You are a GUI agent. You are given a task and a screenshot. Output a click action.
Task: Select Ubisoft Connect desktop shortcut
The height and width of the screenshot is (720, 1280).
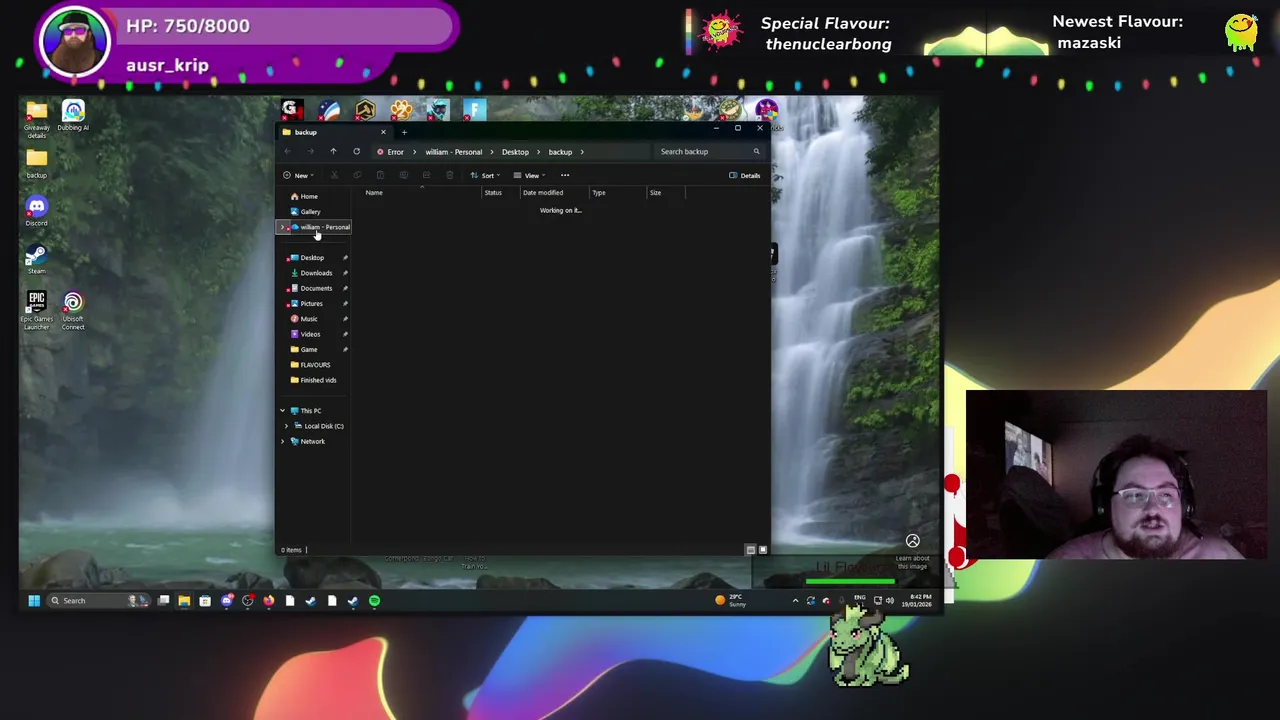73,311
